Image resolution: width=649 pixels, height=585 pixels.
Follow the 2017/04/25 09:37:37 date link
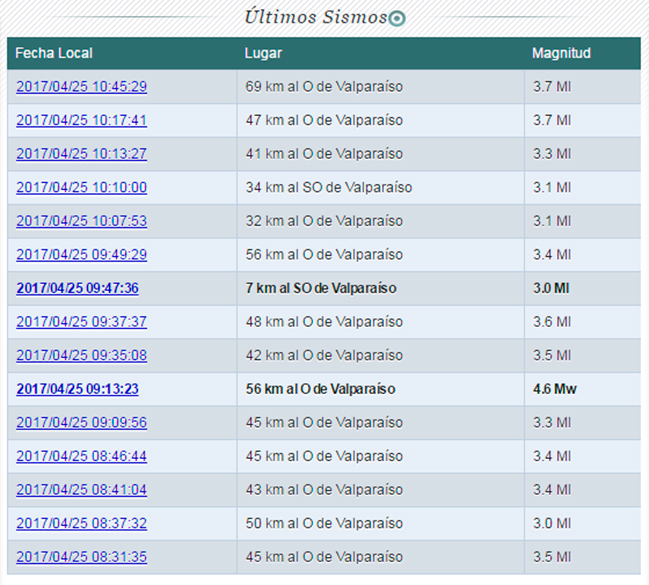pyautogui.click(x=81, y=322)
